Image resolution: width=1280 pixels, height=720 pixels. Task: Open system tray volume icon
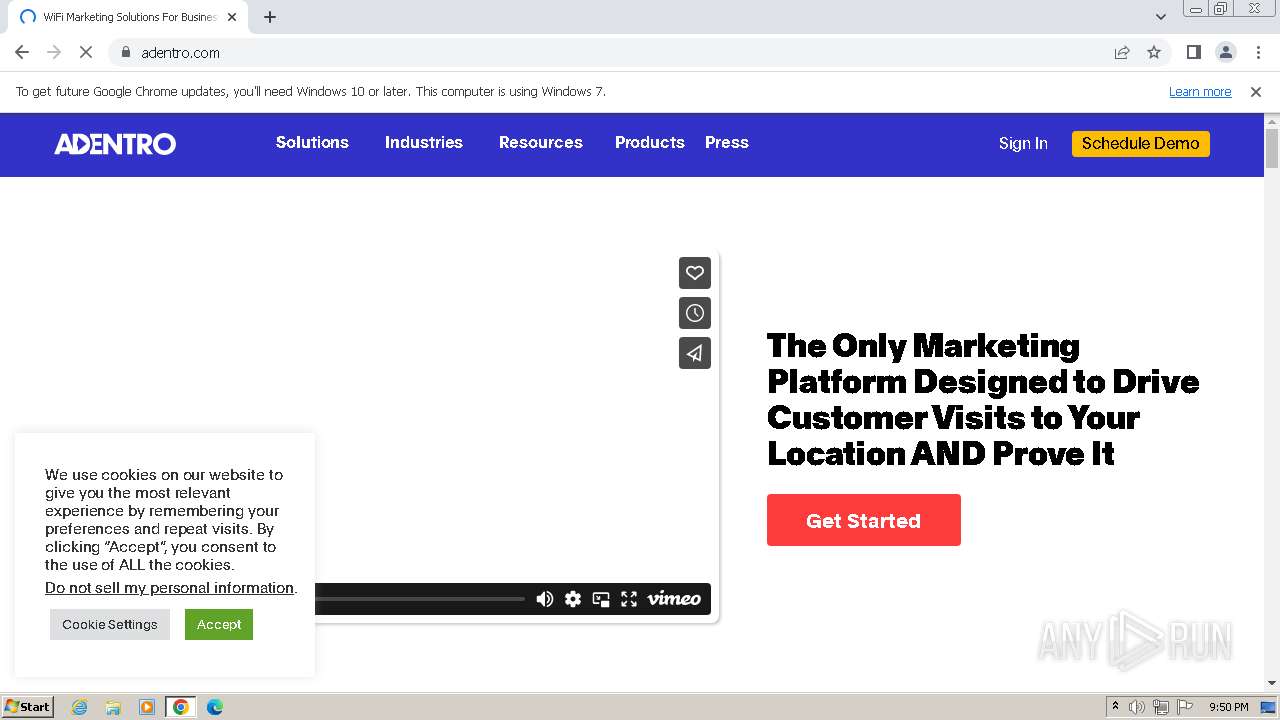1137,707
